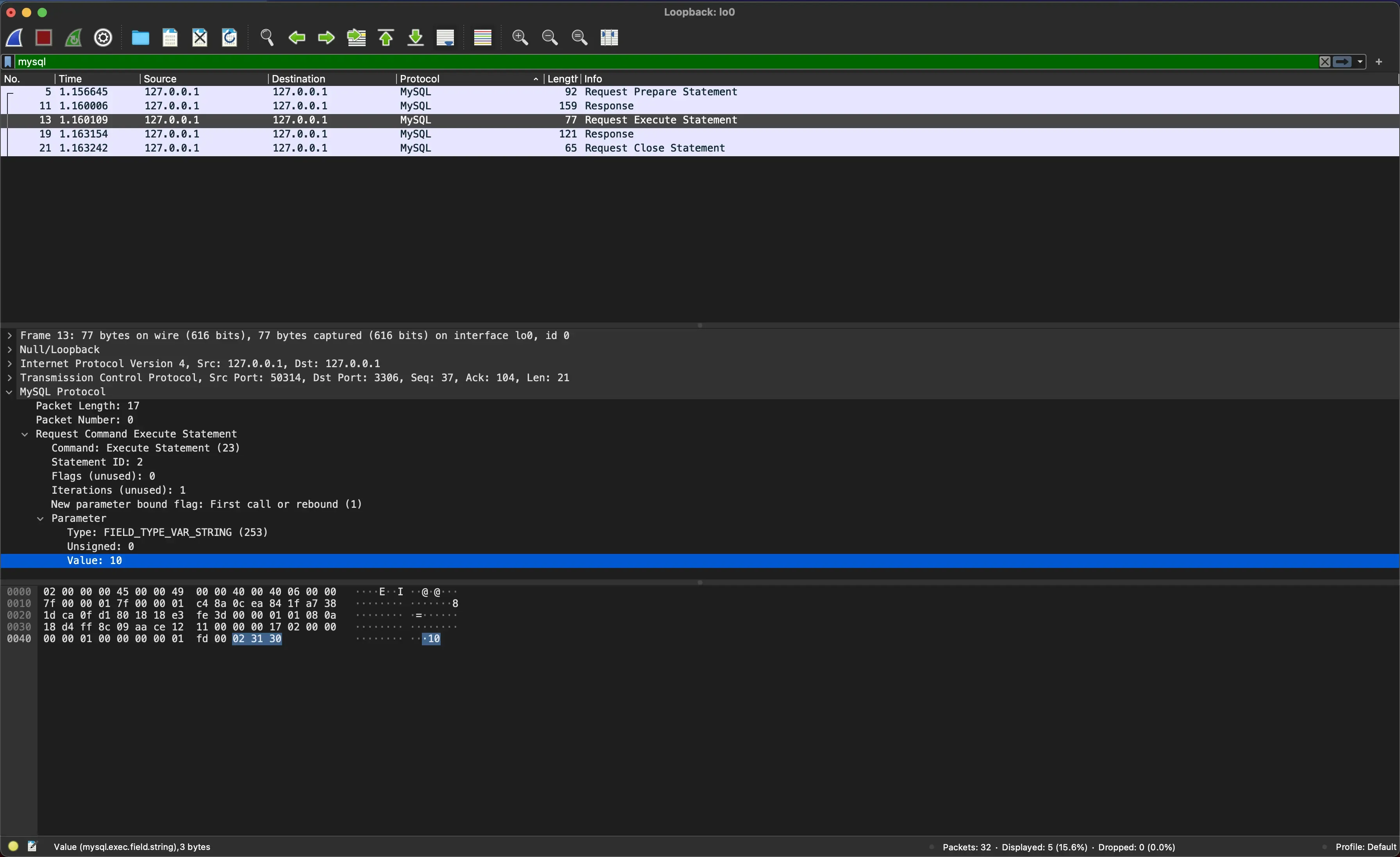Add a display filter button plus

tap(1379, 61)
